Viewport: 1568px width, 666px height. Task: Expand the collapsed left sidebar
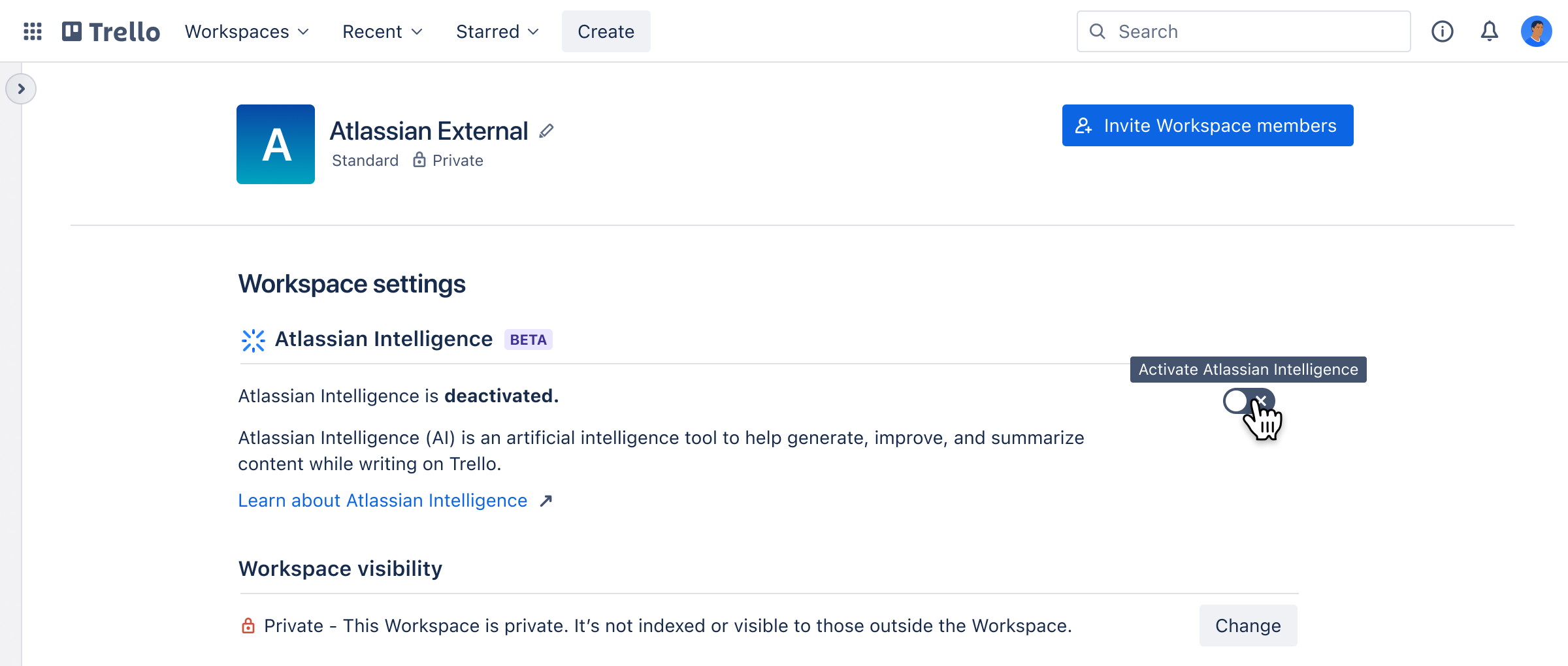pyautogui.click(x=22, y=89)
